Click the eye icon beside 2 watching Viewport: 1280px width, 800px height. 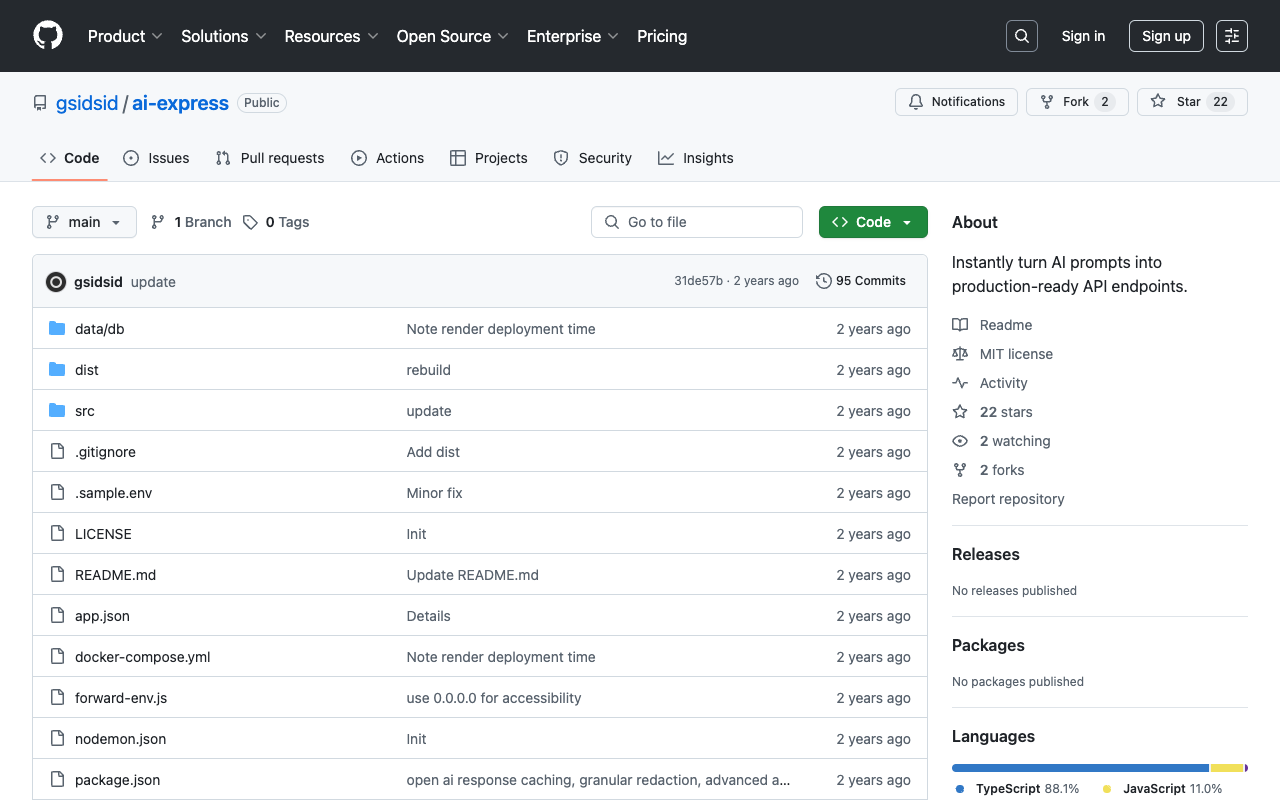(960, 441)
